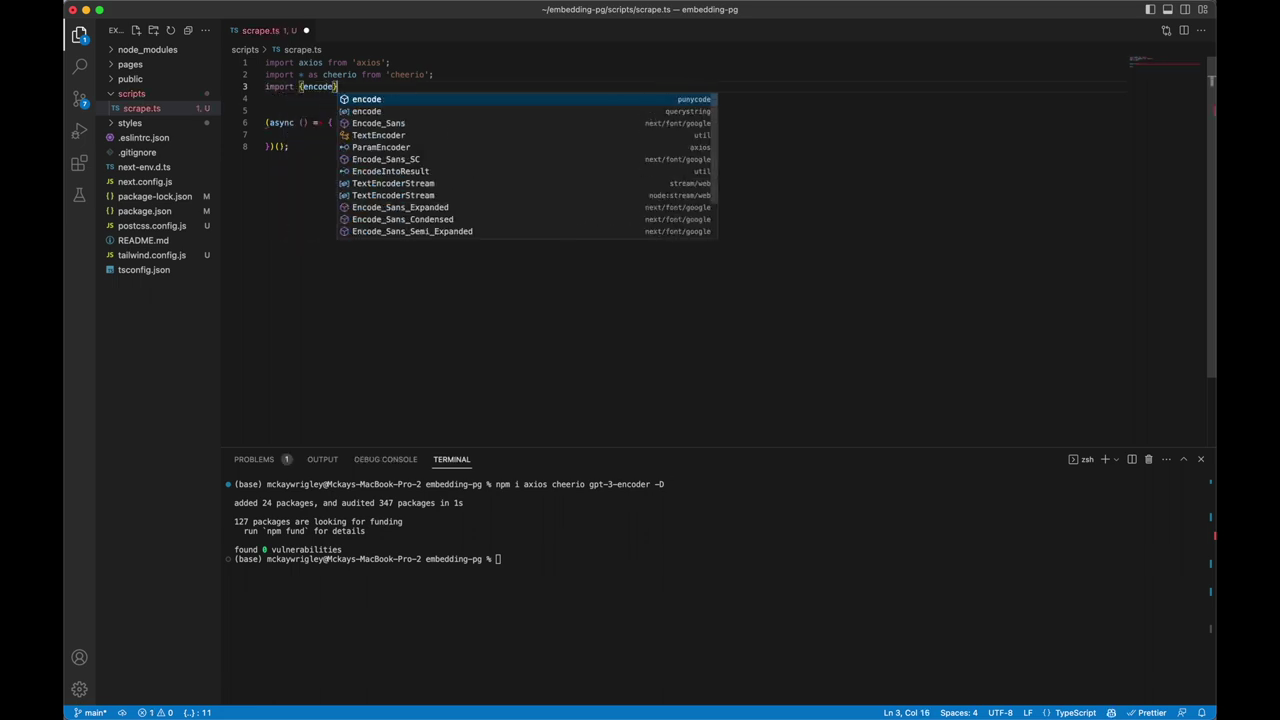Open the Search view in activity bar
The width and height of the screenshot is (1280, 720).
tap(80, 67)
